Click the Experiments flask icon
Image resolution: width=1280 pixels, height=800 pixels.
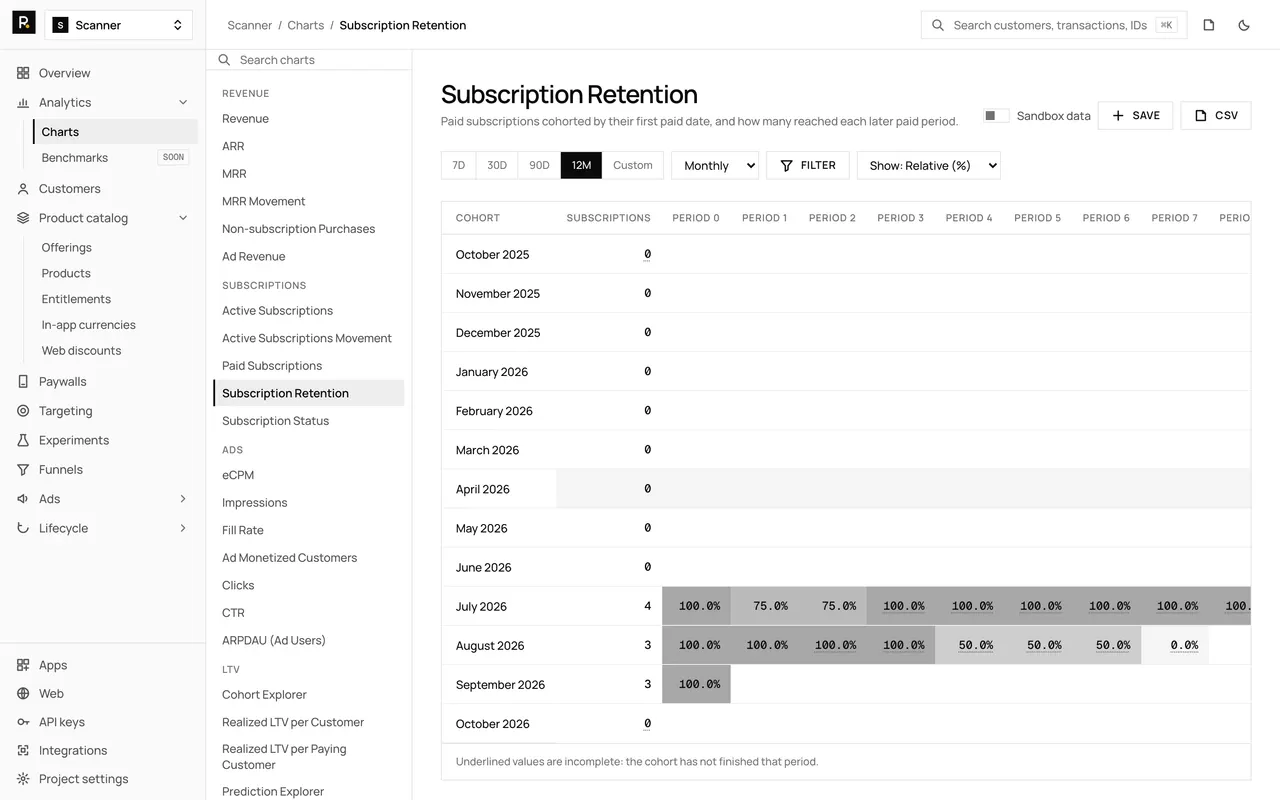tap(23, 440)
